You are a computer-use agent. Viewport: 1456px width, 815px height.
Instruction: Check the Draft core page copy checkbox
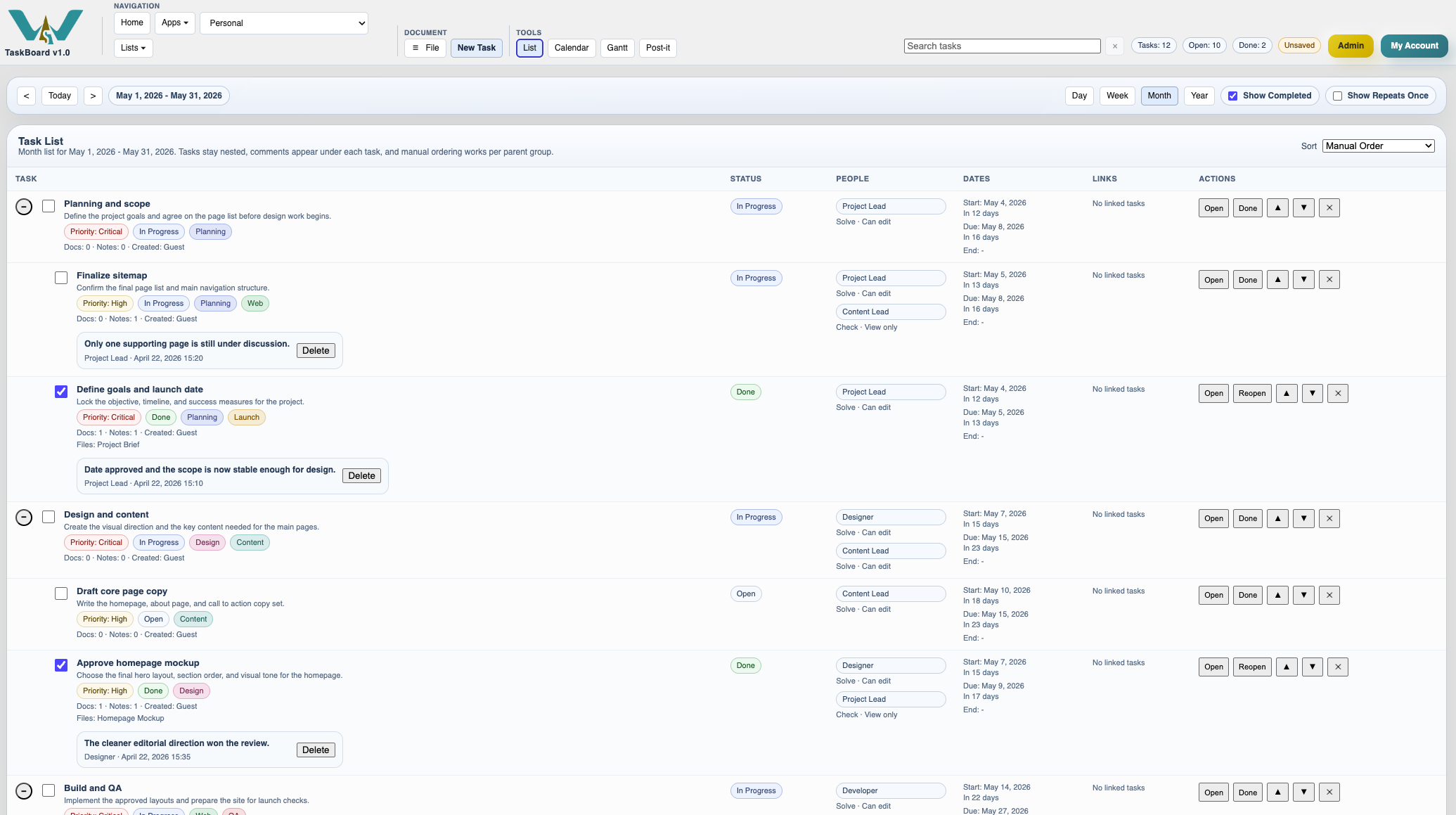click(61, 593)
